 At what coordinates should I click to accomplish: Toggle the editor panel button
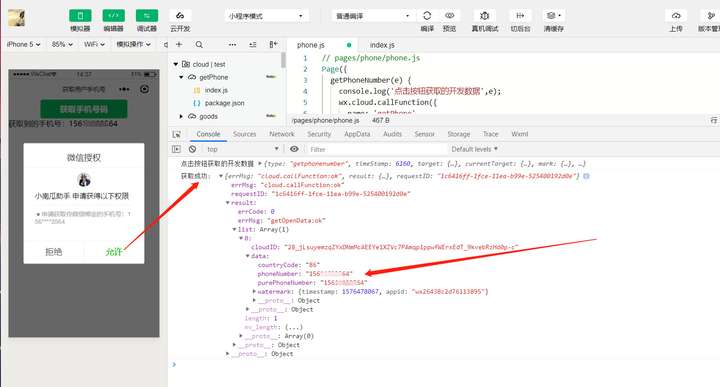click(113, 16)
